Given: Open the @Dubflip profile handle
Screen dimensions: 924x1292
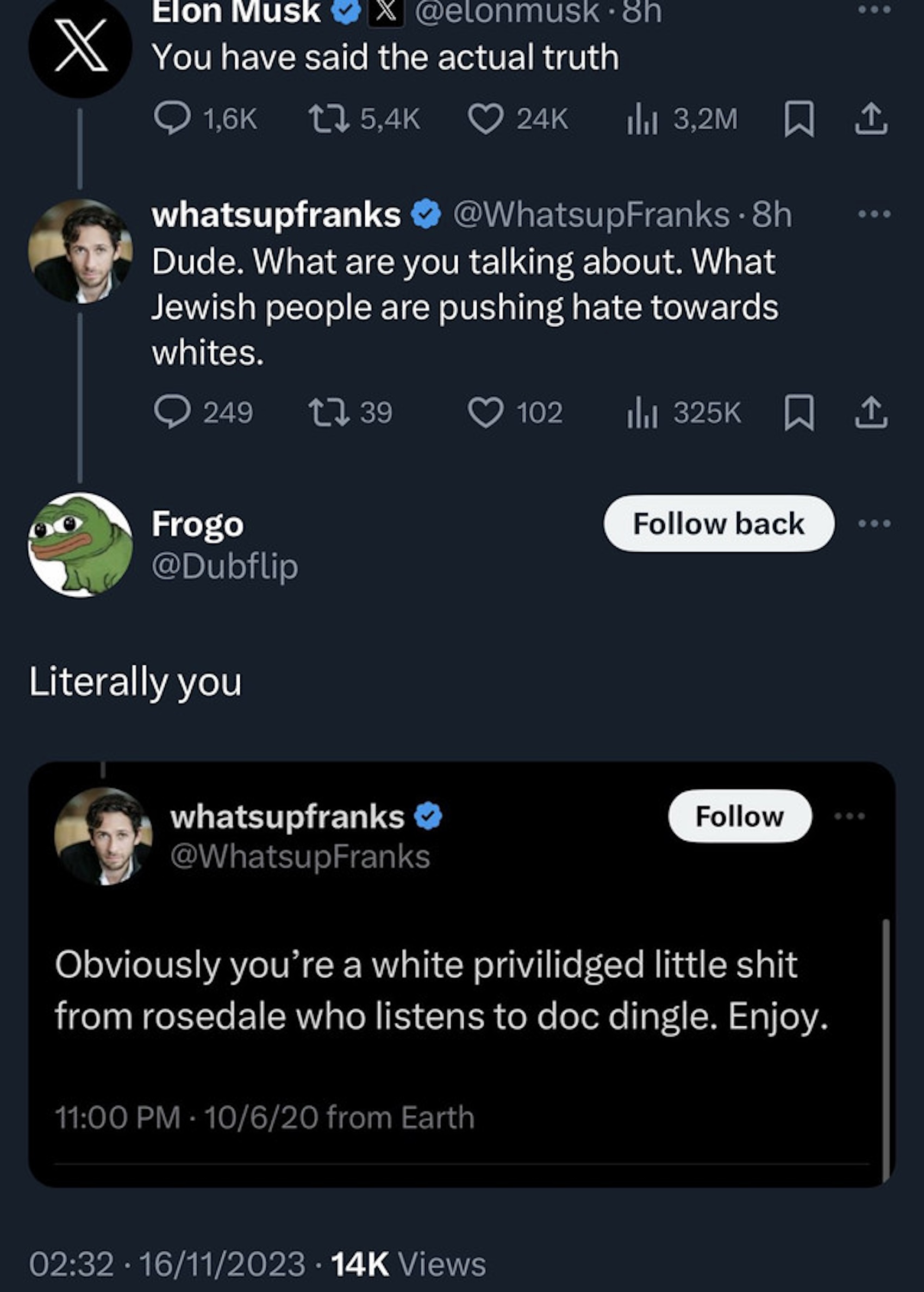Looking at the screenshot, I should pos(224,566).
